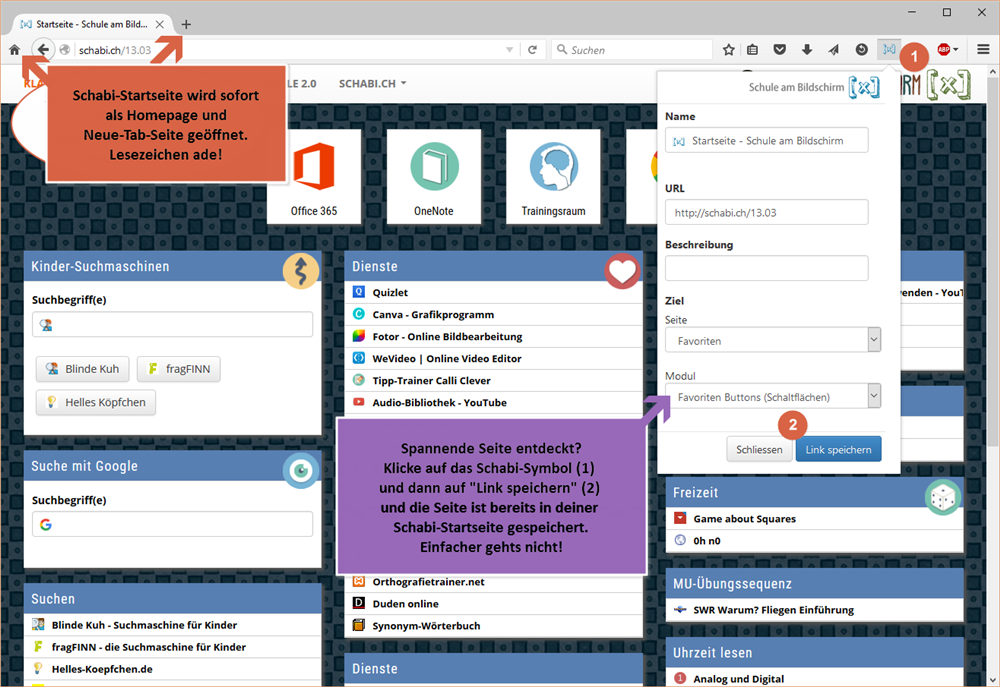Click the Schabi extension toolbar icon
1000x687 pixels.
[x=888, y=49]
